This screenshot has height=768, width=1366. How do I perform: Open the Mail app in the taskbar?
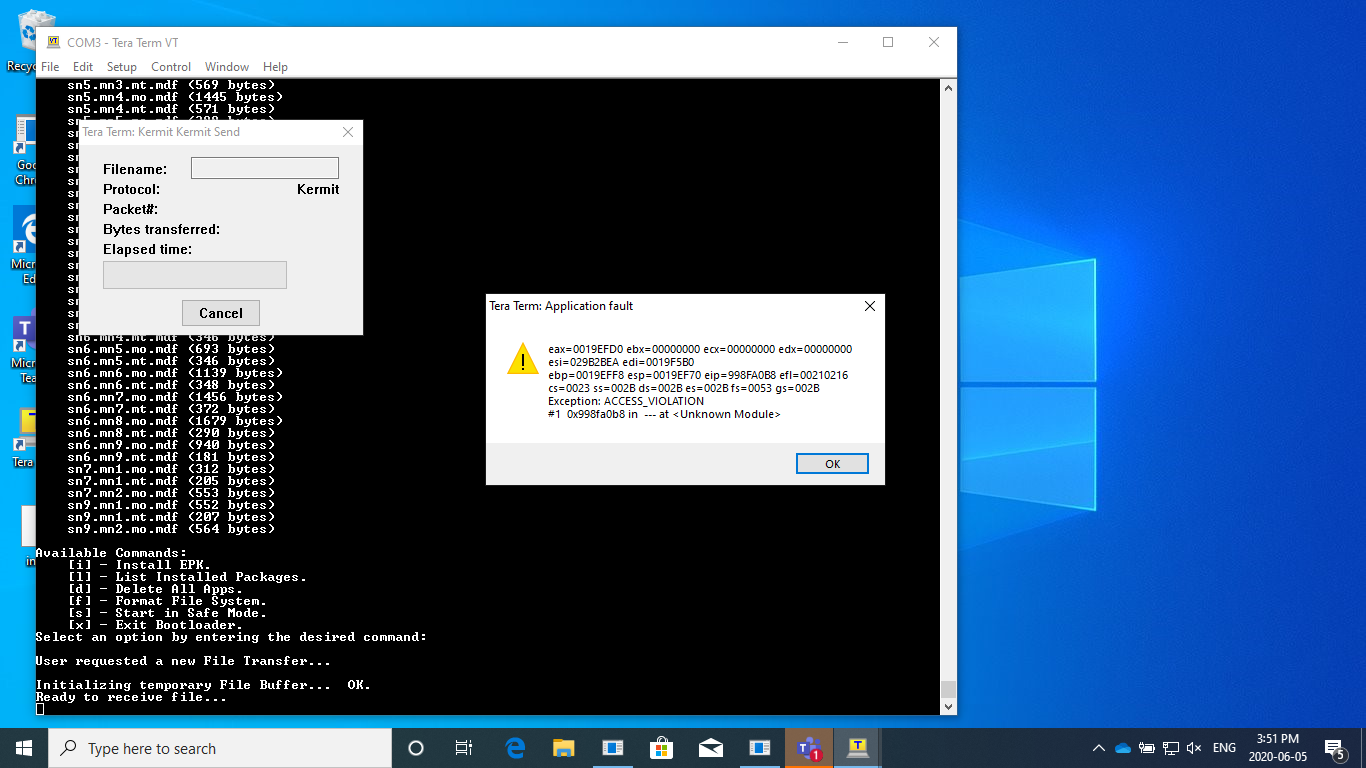click(711, 748)
